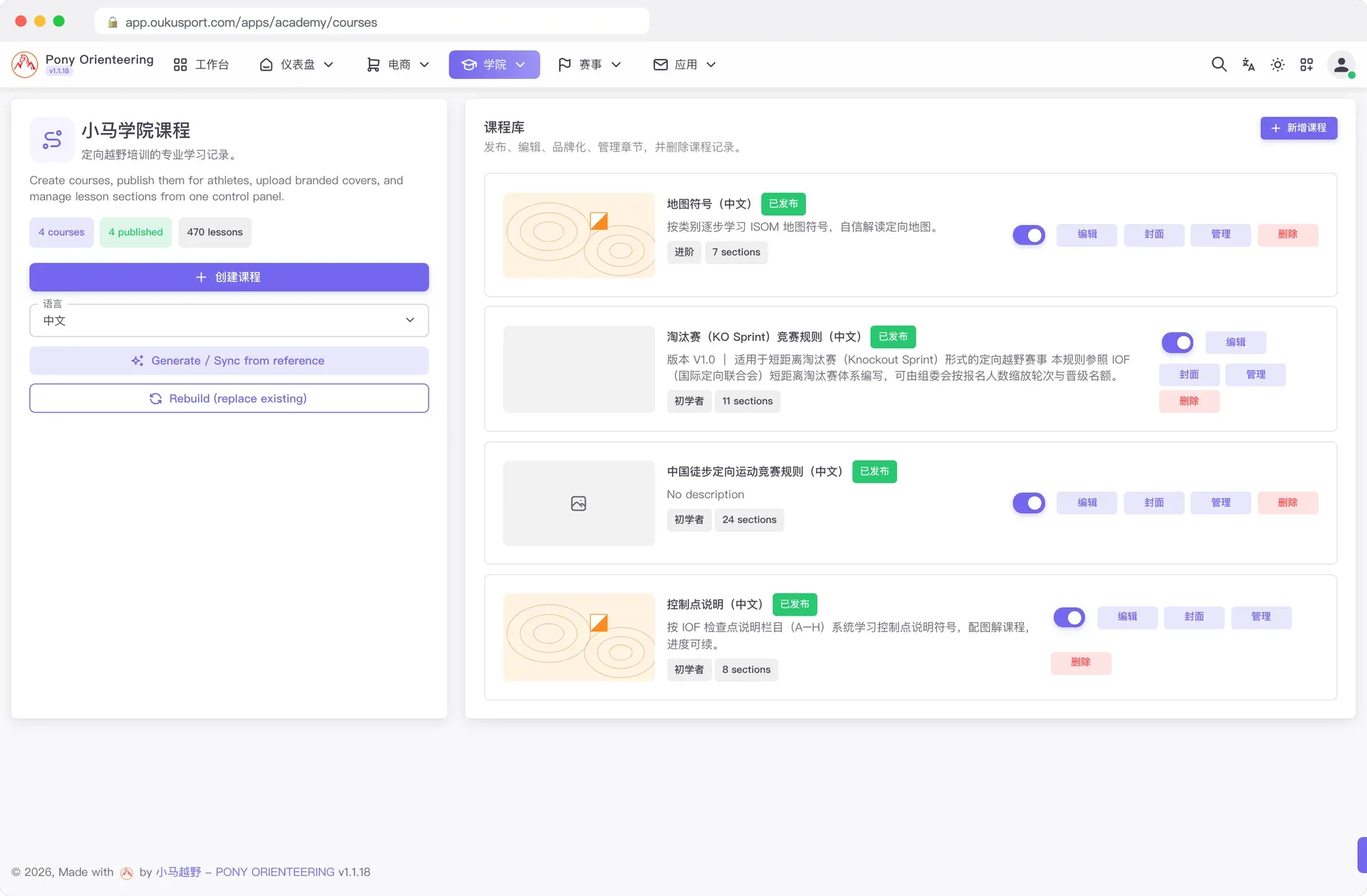
Task: Toggle published switch for 中国徒步定向运动竞赛规则
Action: 1029,503
